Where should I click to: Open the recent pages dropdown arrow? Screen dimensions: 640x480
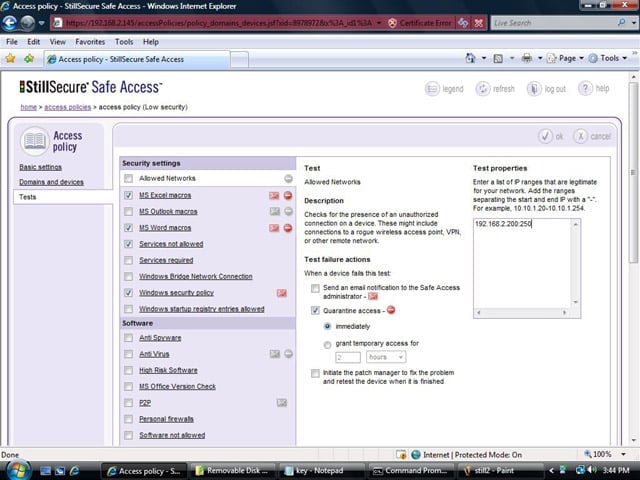tap(41, 23)
